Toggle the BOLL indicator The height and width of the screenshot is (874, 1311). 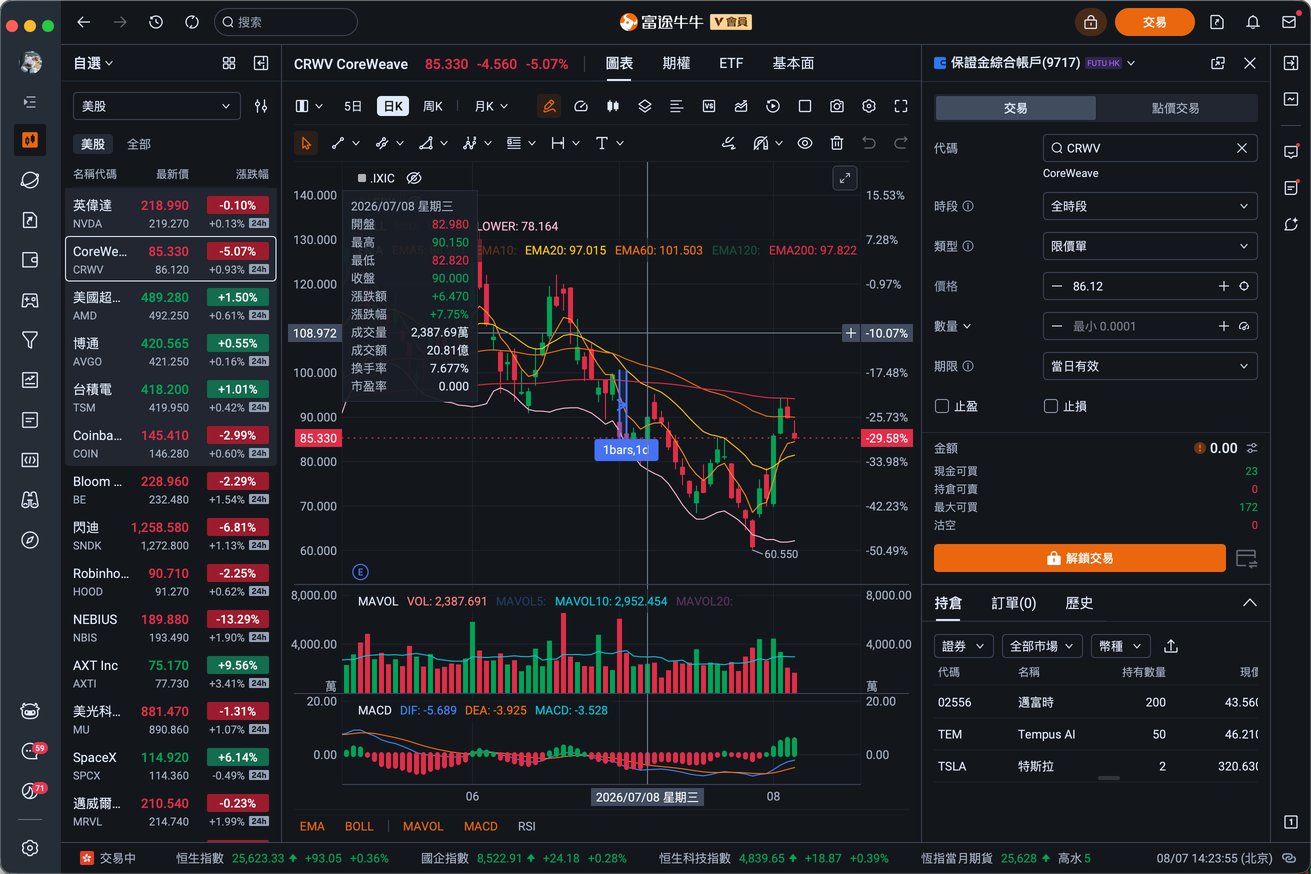[x=359, y=826]
